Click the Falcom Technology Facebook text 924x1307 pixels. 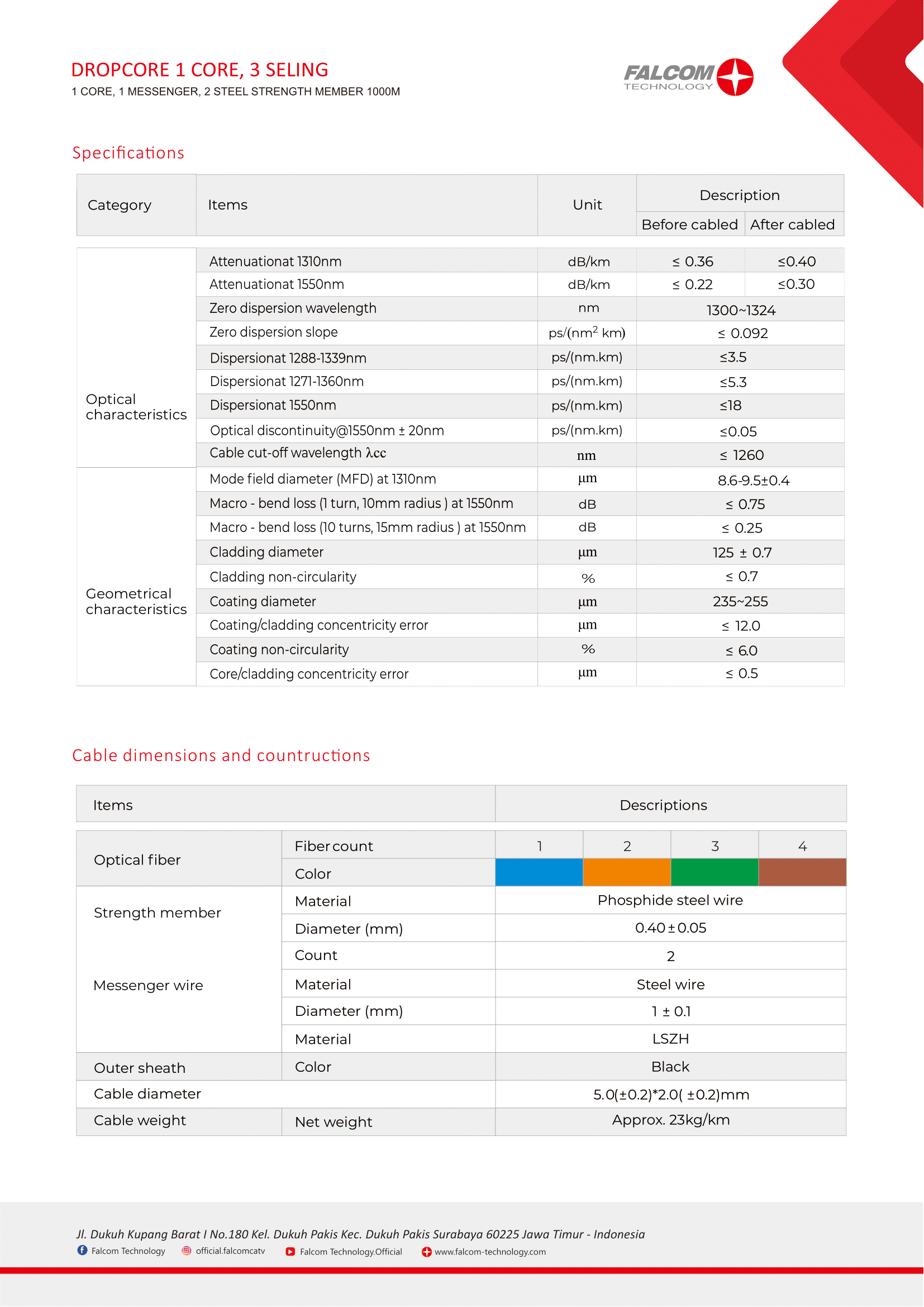tap(128, 1251)
